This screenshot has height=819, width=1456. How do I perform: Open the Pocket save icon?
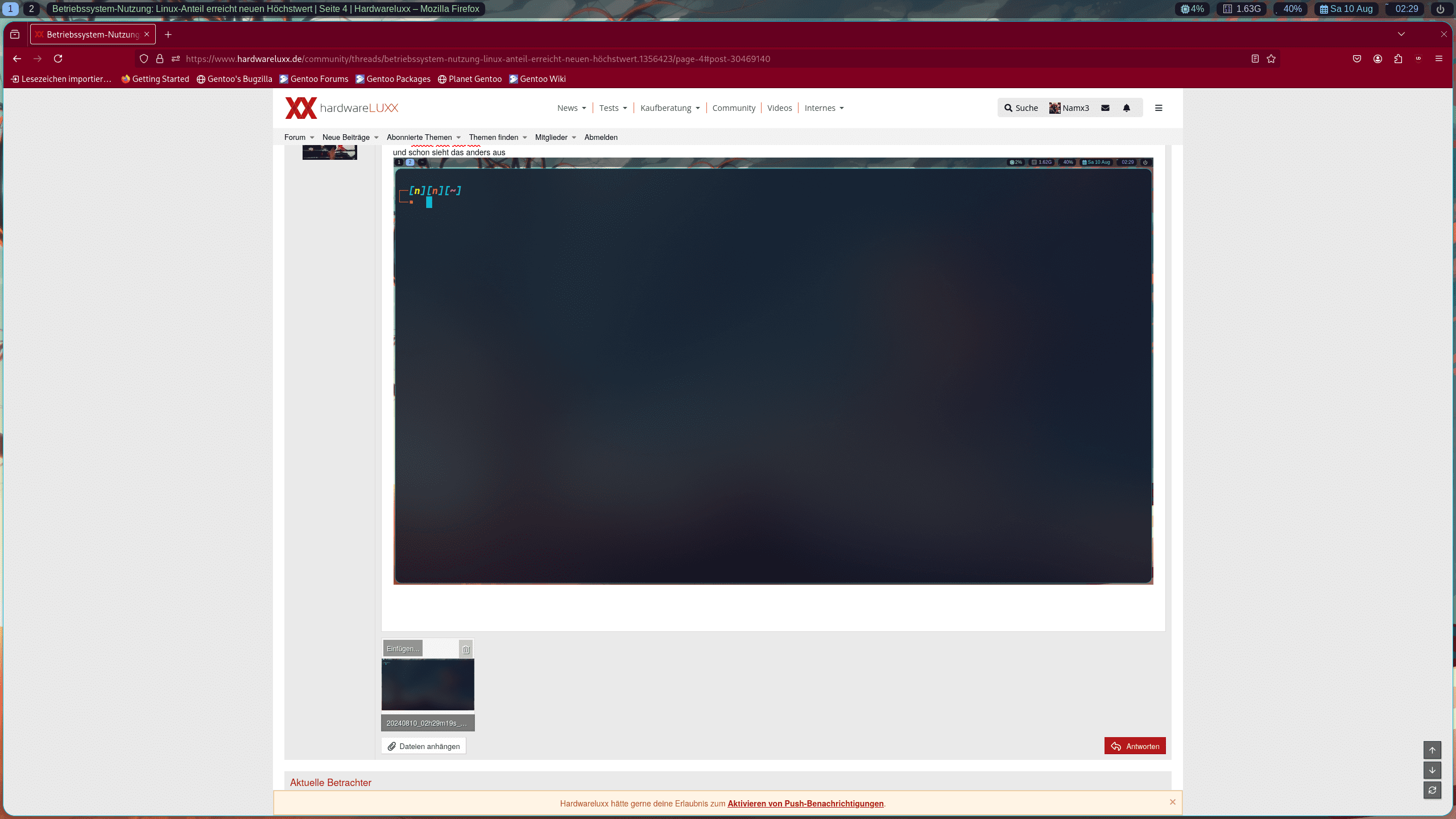[1357, 59]
